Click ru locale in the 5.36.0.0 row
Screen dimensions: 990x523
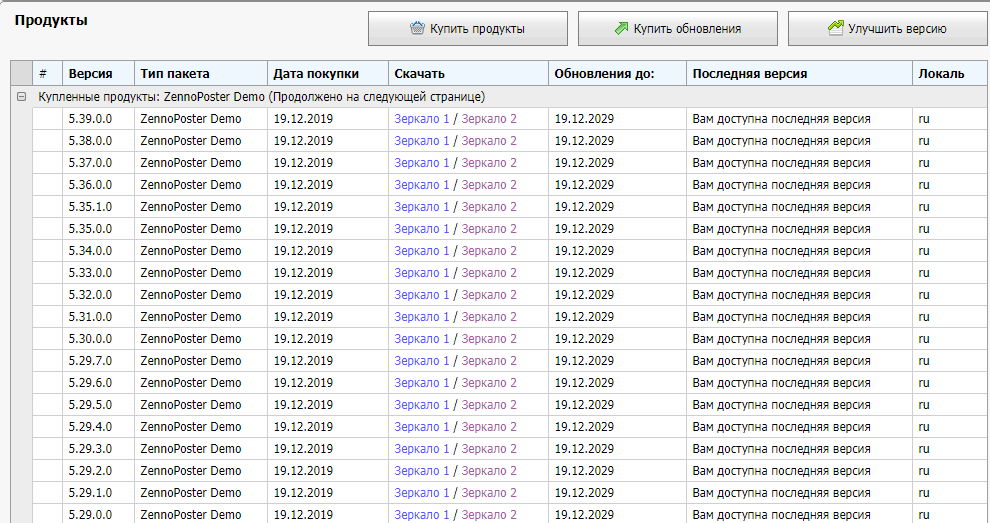[924, 185]
